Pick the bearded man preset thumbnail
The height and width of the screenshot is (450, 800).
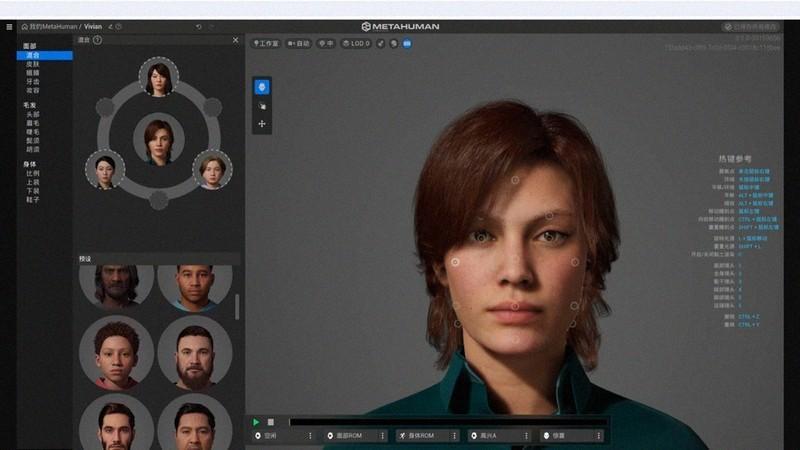tap(195, 353)
